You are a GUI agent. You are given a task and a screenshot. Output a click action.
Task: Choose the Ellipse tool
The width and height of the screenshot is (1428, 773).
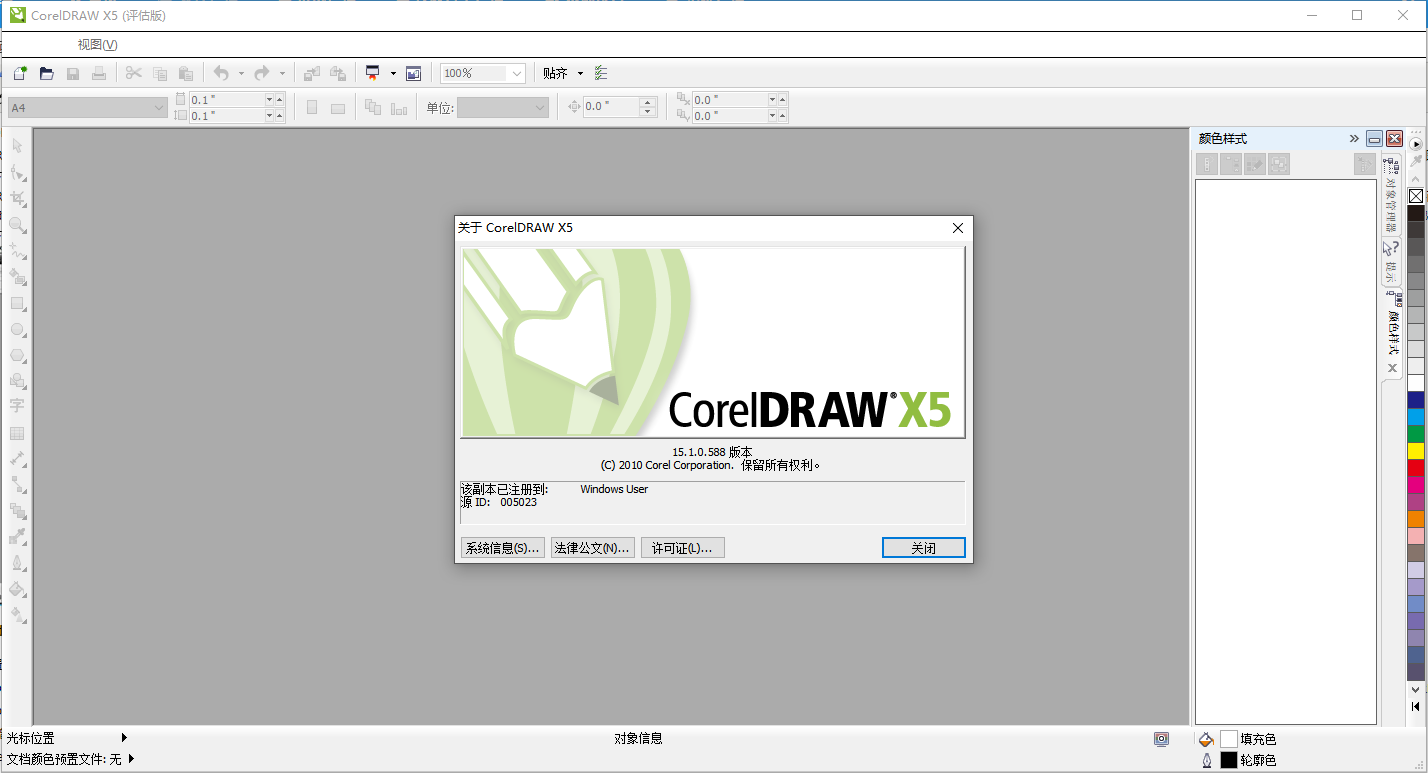(x=16, y=330)
